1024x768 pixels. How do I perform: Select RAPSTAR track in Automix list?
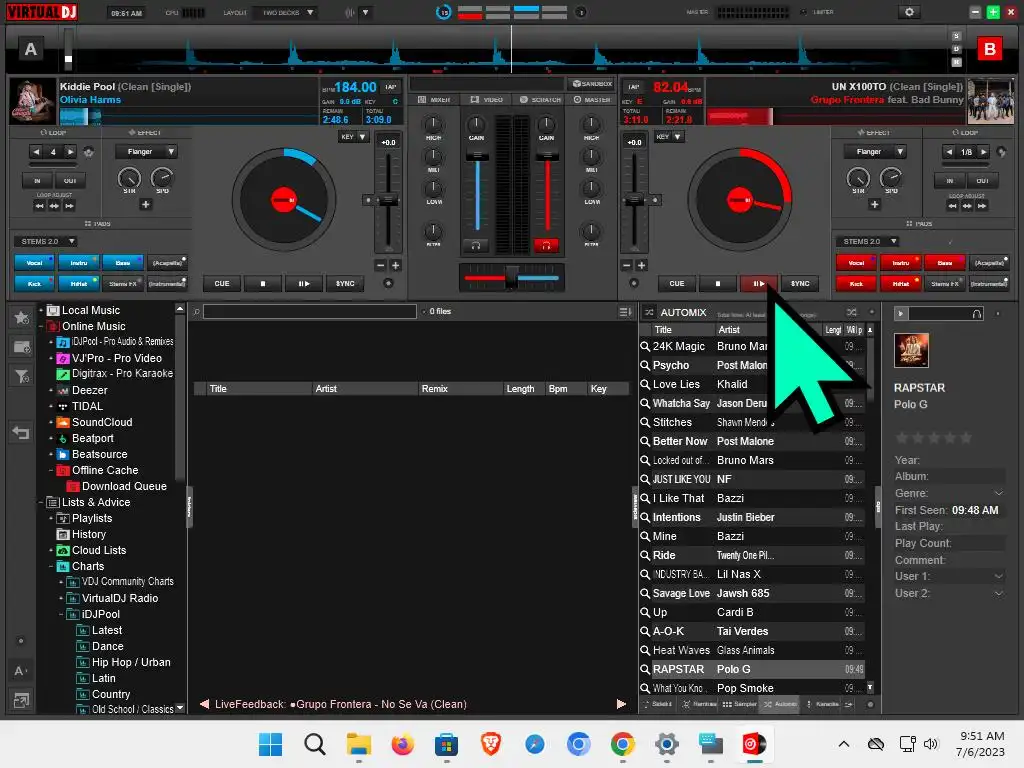(754, 669)
